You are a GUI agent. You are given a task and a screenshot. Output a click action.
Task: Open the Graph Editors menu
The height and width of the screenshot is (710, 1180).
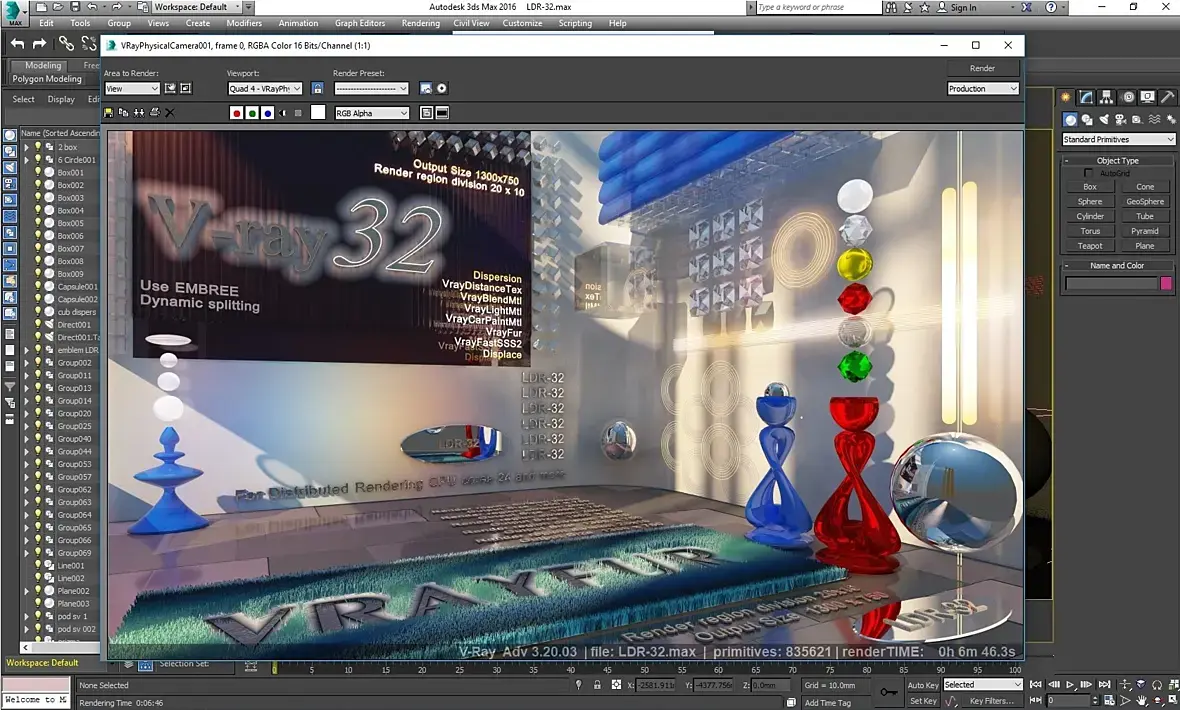point(360,23)
